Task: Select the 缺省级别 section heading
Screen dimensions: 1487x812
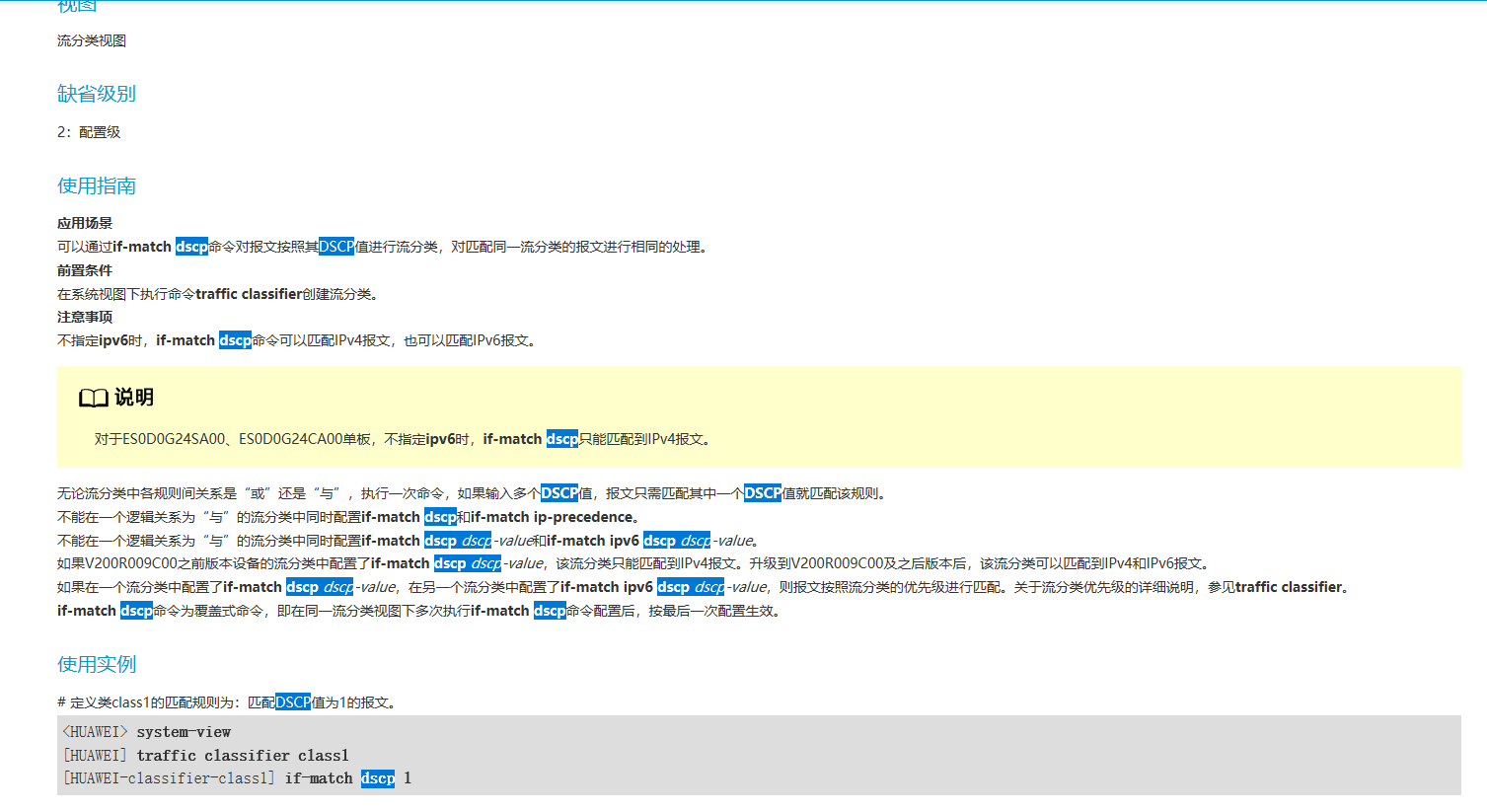Action: [x=97, y=94]
